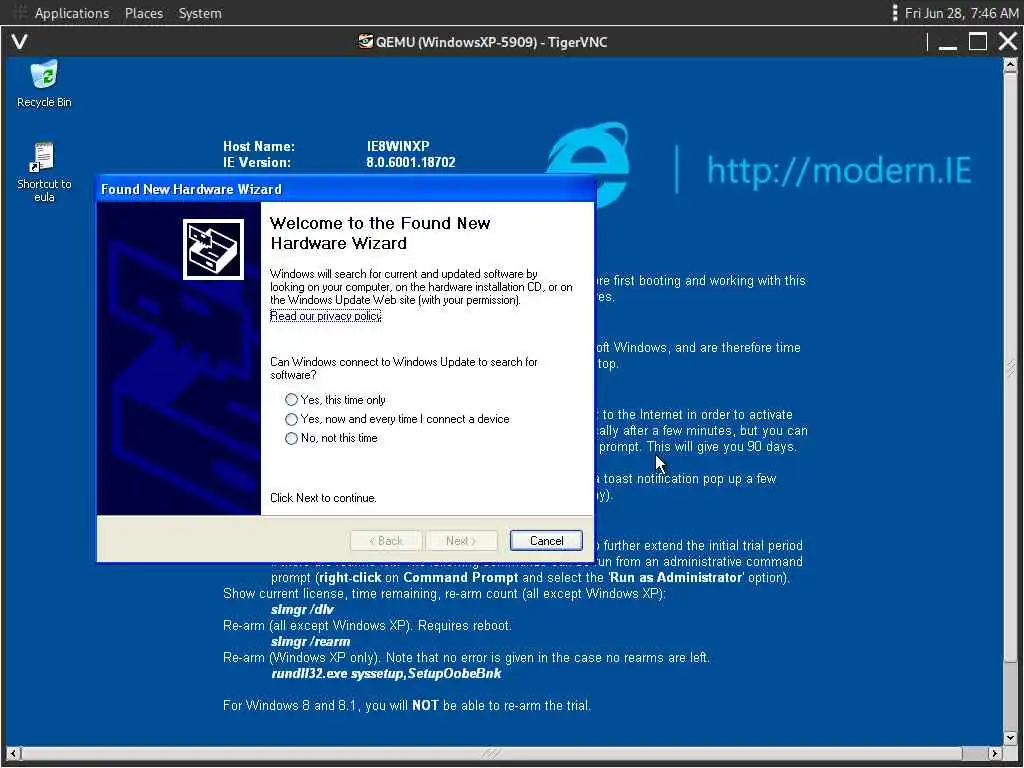This screenshot has width=1024, height=768.
Task: Click the 'Click Next to continue.' text
Action: click(323, 498)
